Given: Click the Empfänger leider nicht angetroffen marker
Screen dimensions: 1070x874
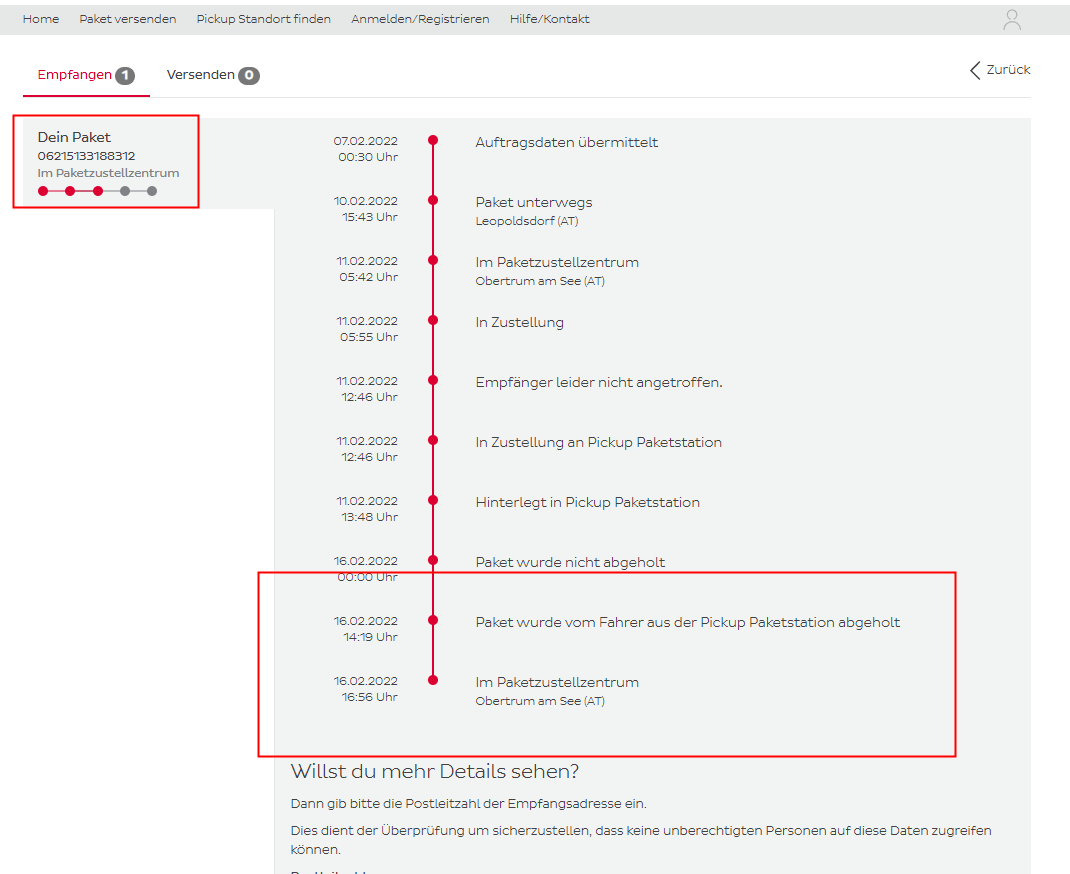Looking at the screenshot, I should 433,380.
